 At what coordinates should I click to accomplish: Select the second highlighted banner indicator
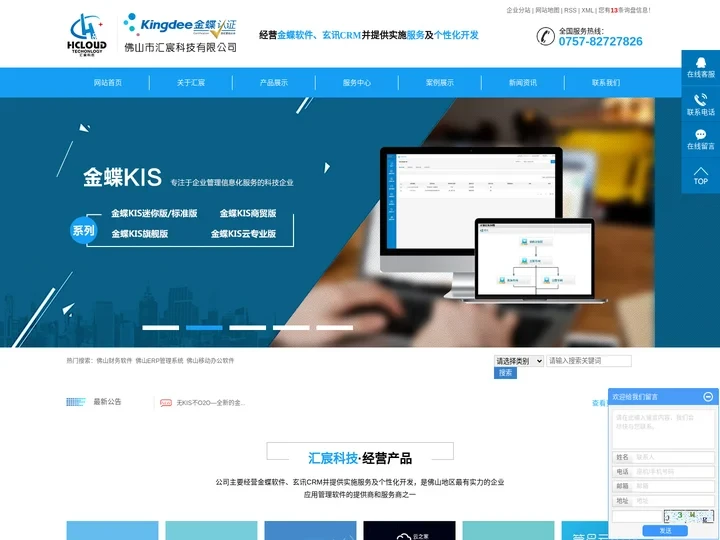point(204,327)
